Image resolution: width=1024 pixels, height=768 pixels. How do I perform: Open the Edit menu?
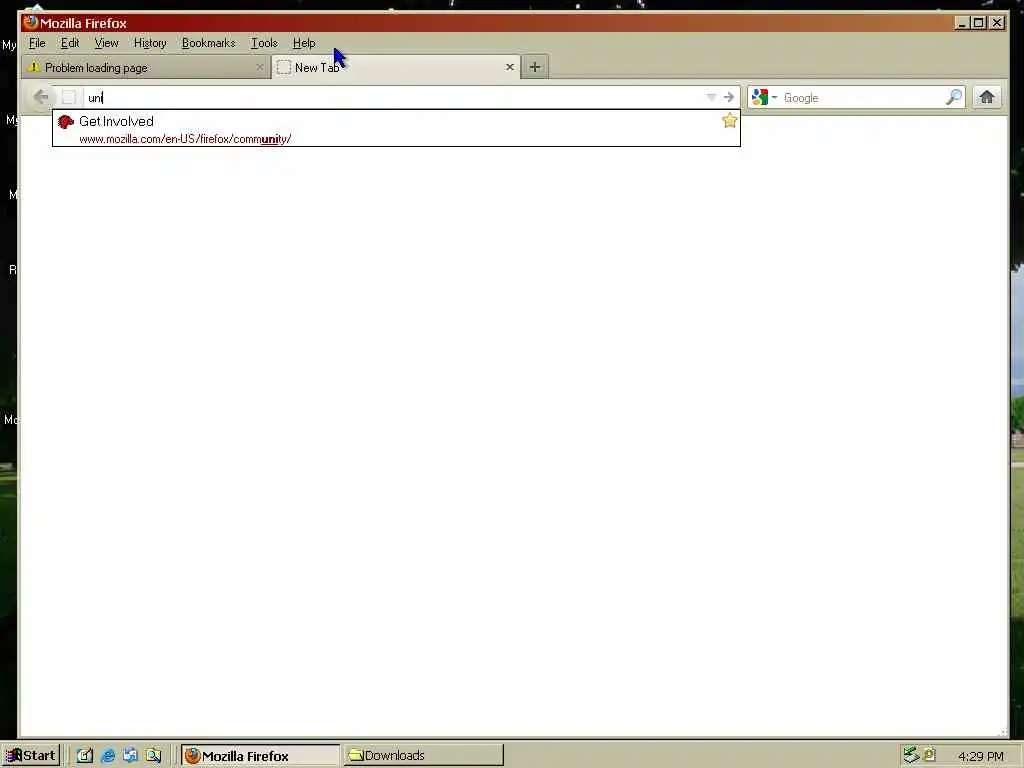coord(70,43)
